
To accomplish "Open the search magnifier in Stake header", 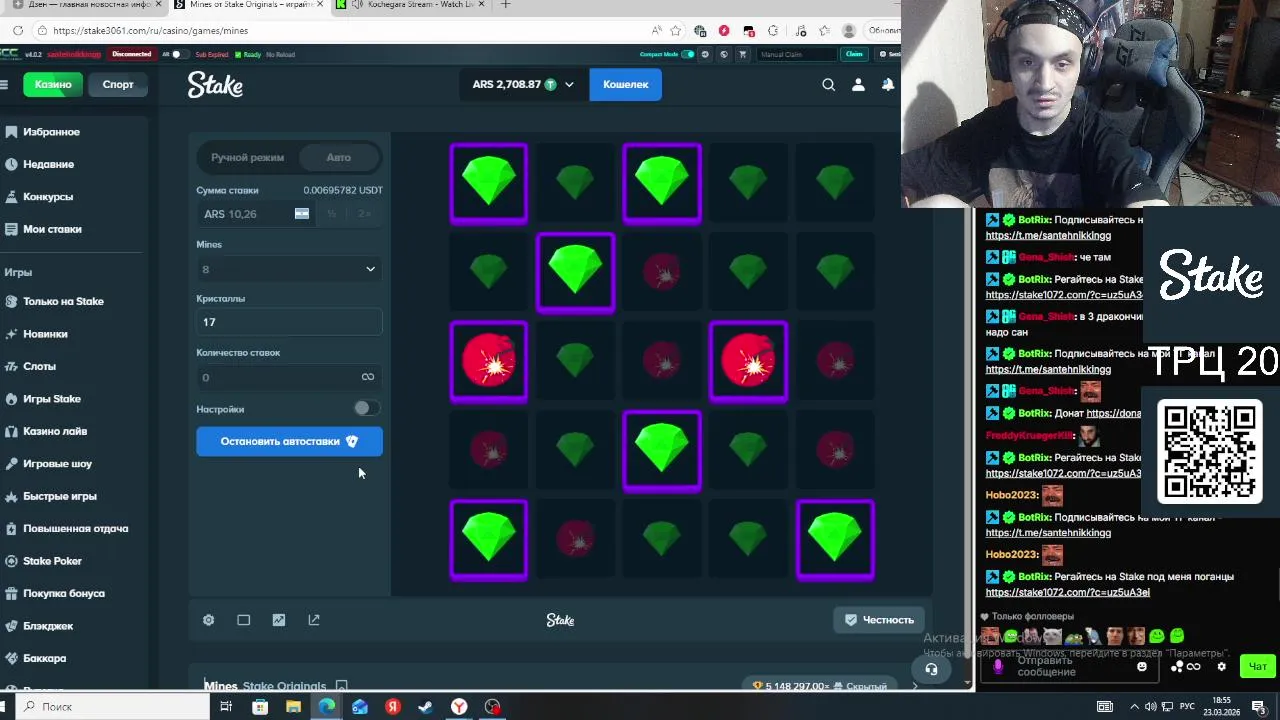I will [x=828, y=85].
